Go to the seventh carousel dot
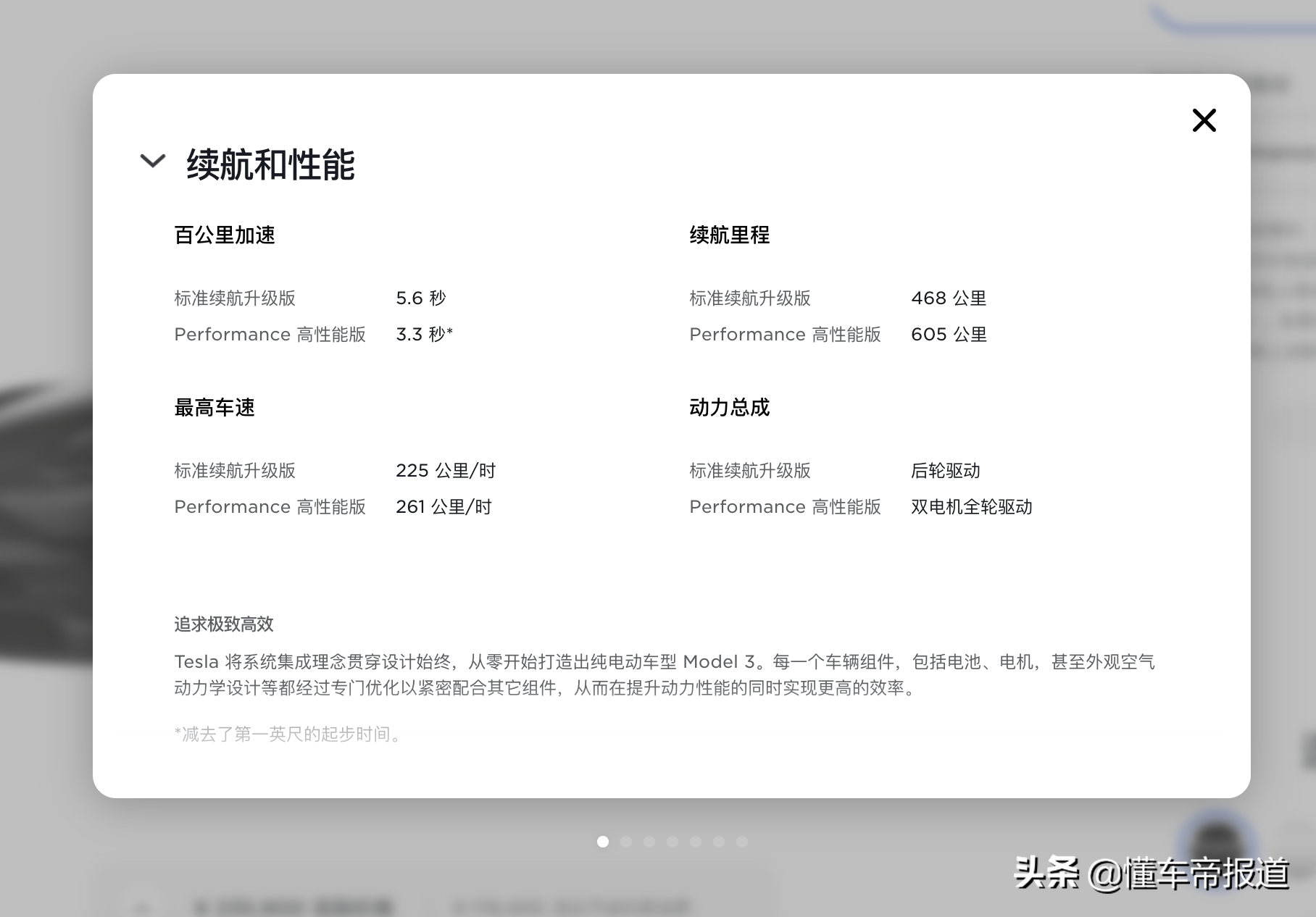The image size is (1316, 917). [x=742, y=842]
